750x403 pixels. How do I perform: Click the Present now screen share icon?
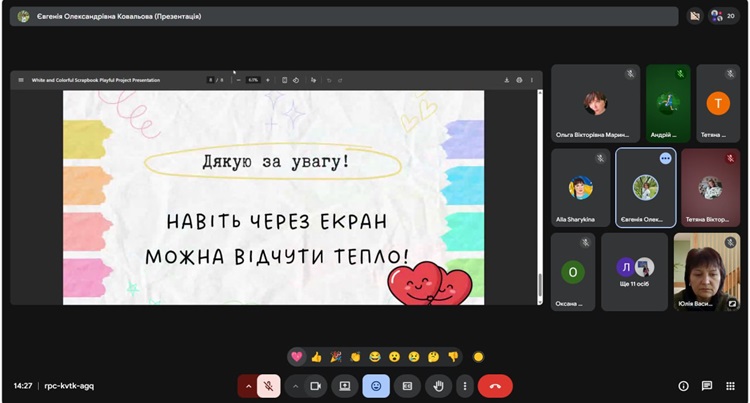click(x=345, y=386)
